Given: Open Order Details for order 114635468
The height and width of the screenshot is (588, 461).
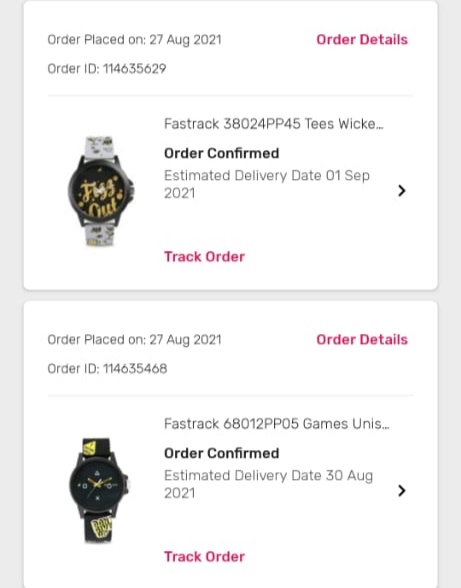Looking at the screenshot, I should tap(362, 339).
